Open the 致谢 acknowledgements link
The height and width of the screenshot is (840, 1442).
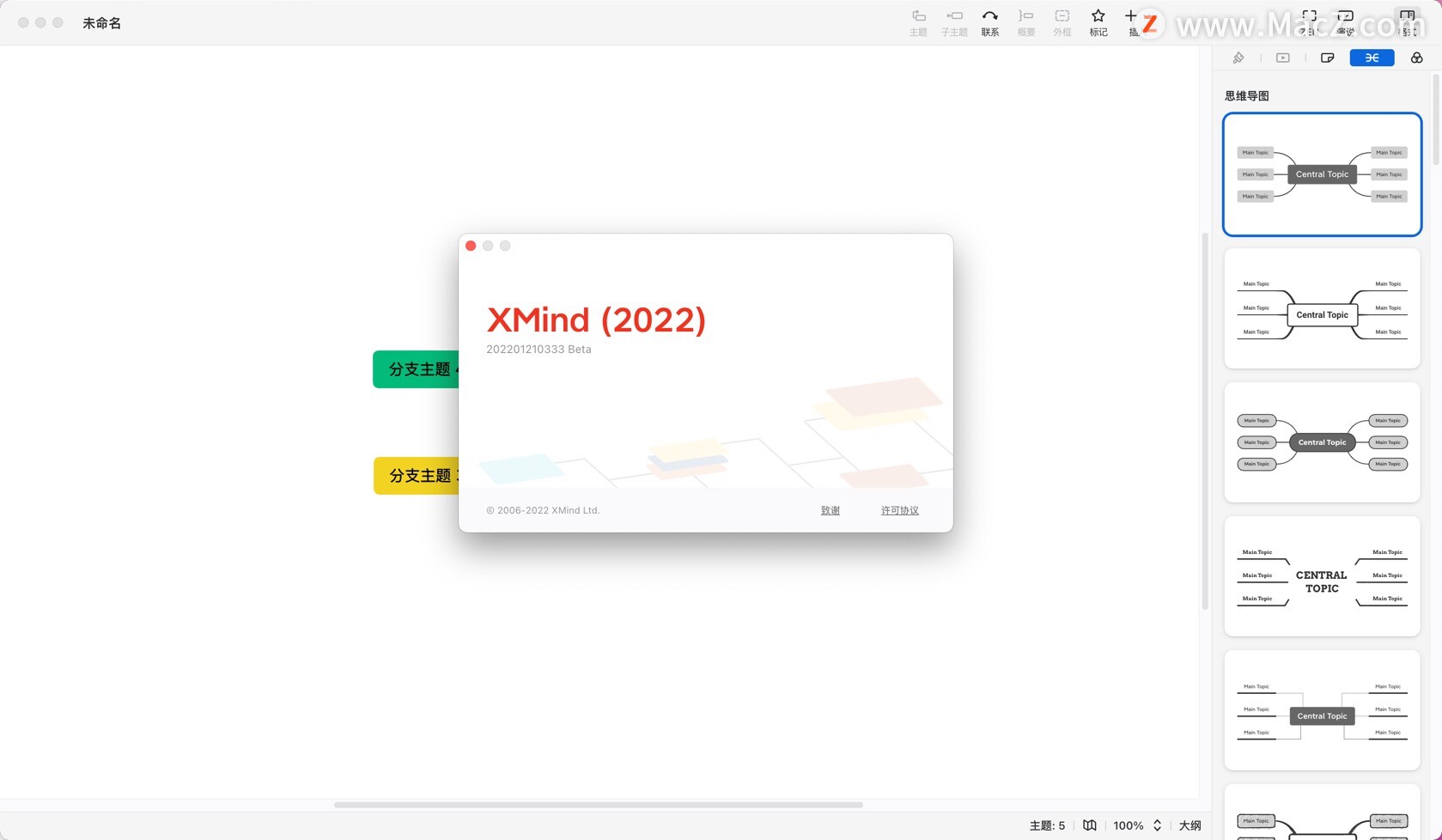(831, 510)
